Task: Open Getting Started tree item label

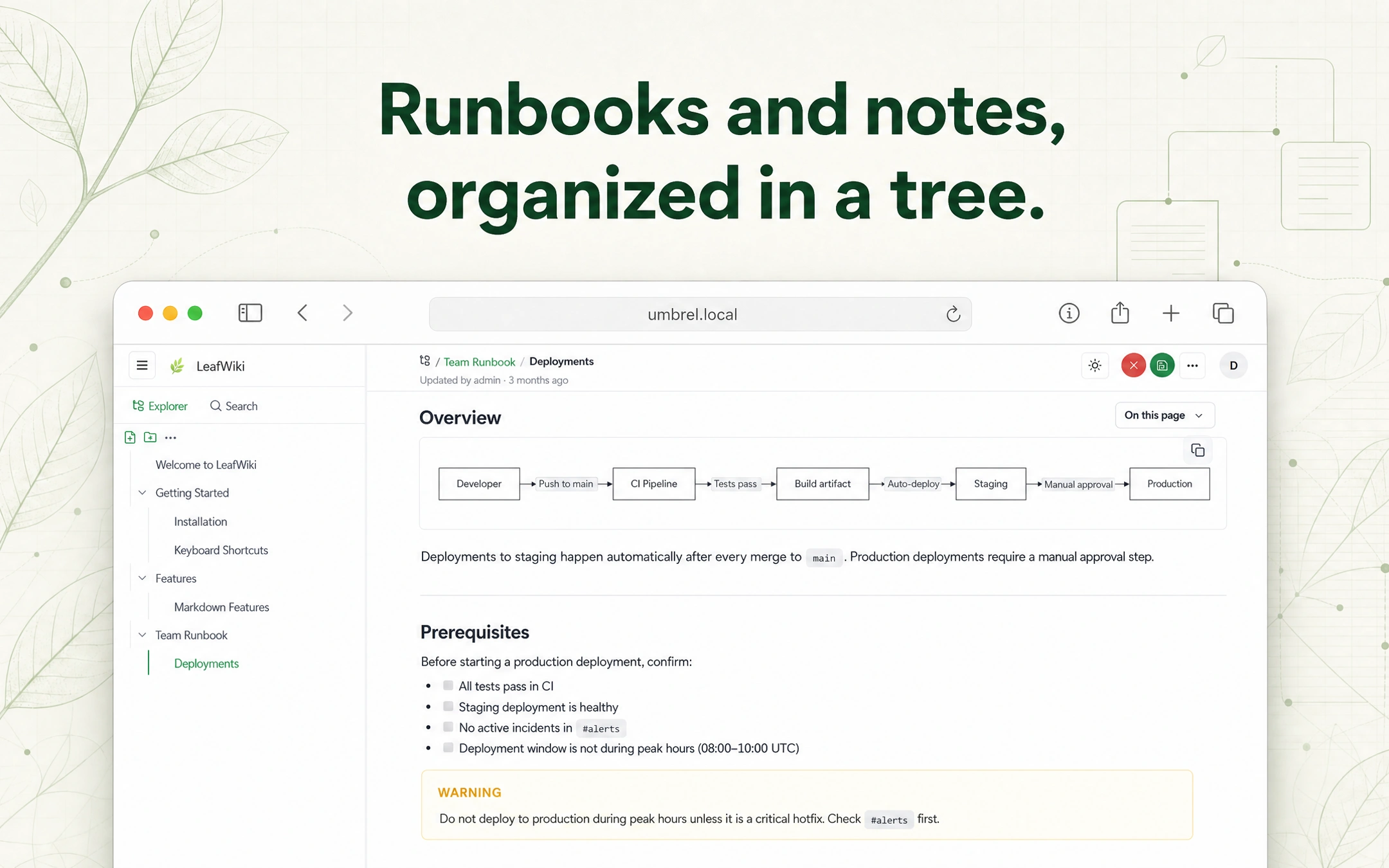Action: point(192,493)
